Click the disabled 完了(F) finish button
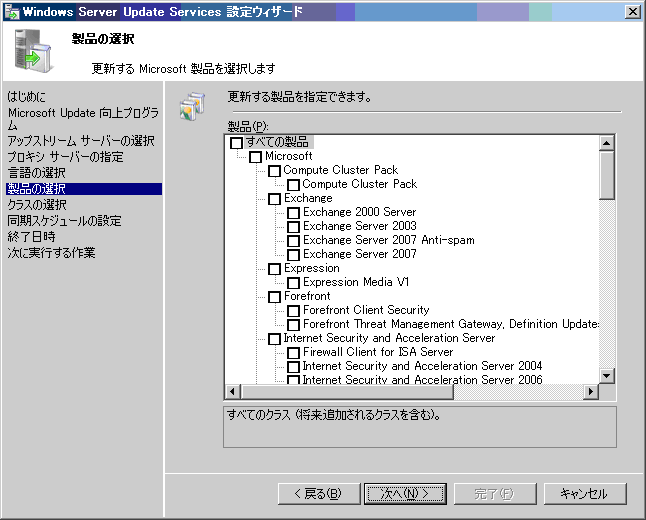 (x=495, y=494)
